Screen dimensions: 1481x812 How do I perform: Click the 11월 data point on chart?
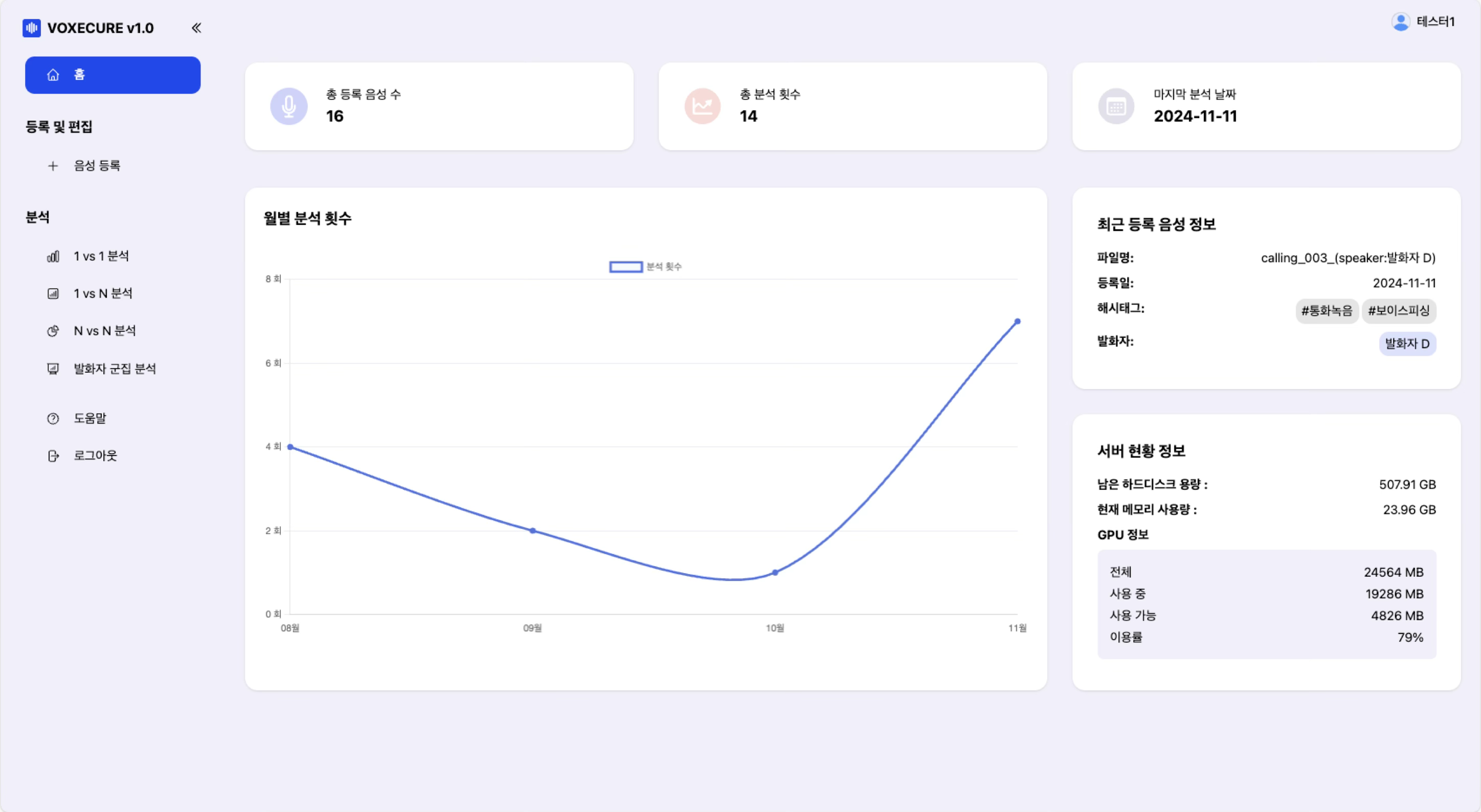pos(1017,322)
